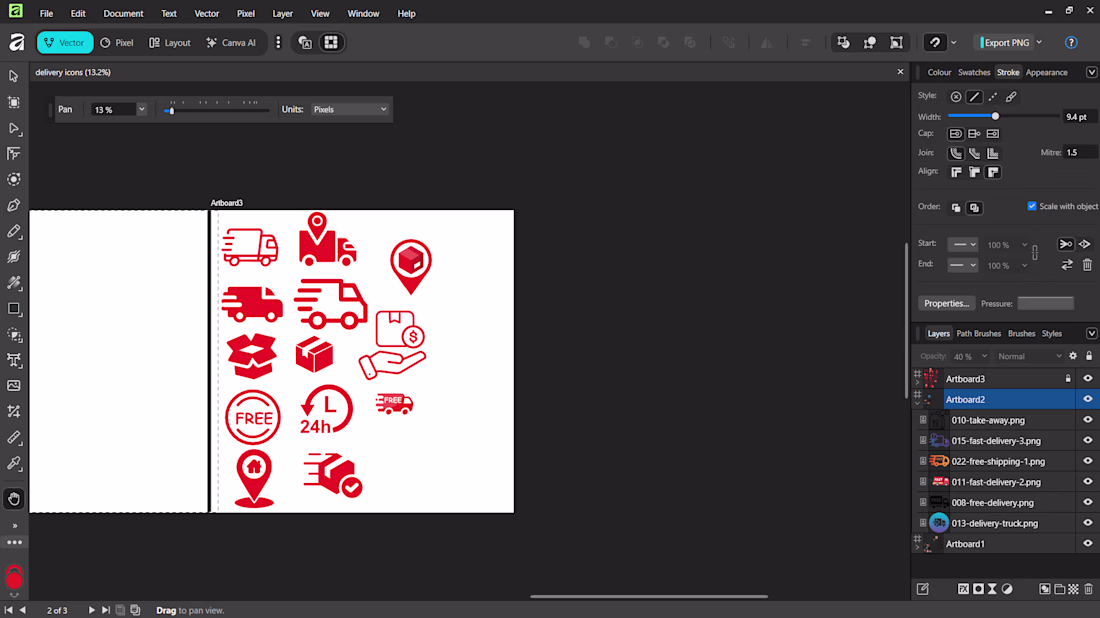The width and height of the screenshot is (1100, 618).
Task: Select the View hand tool
Action: point(13,499)
